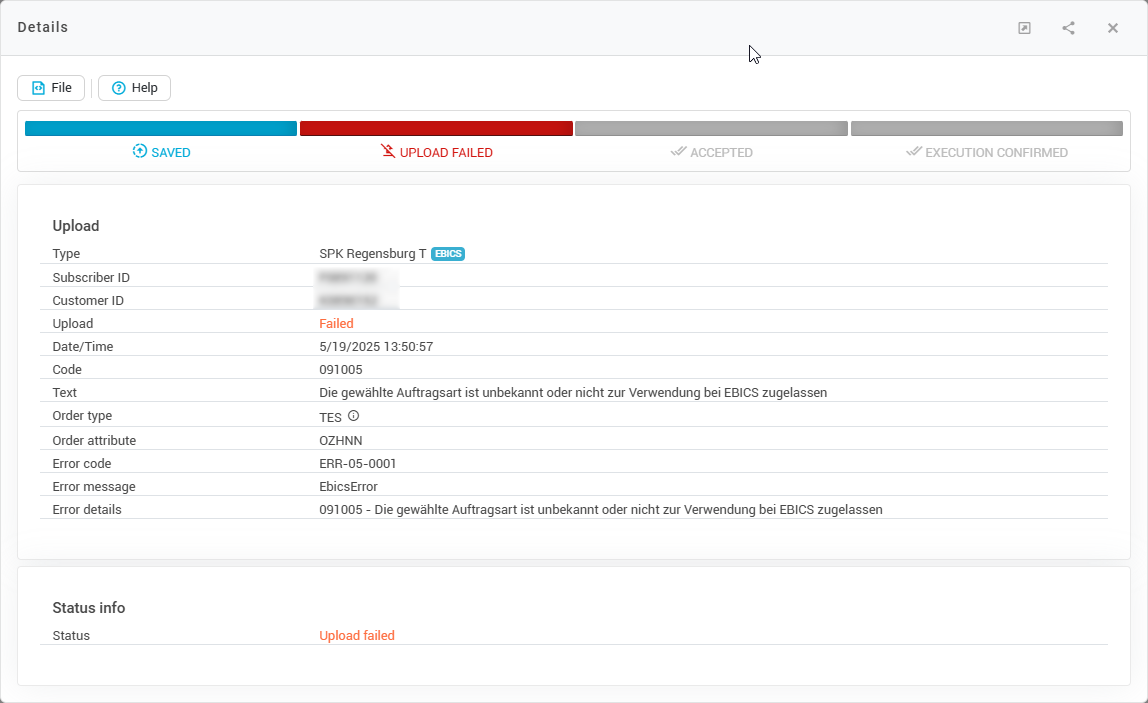Image resolution: width=1148 pixels, height=703 pixels.
Task: Select the OZHNN order attribute value
Action: point(340,440)
